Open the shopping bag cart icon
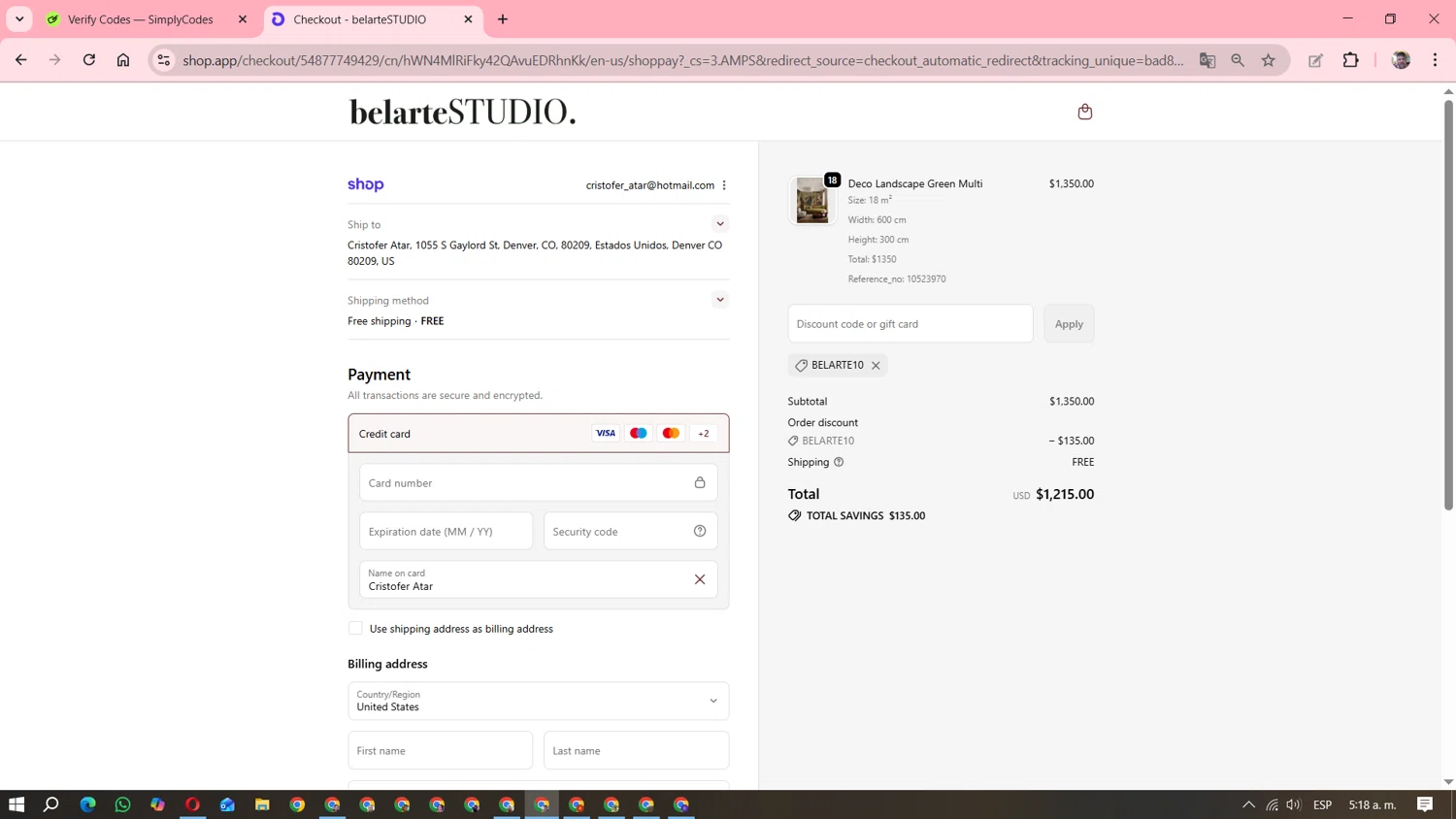The height and width of the screenshot is (819, 1456). (1085, 112)
